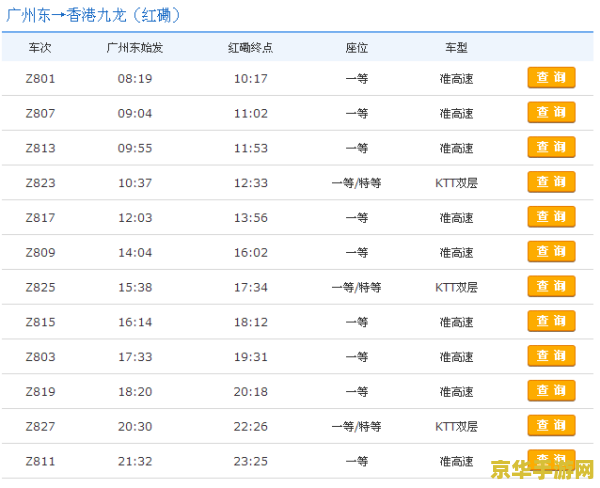
Task: Click departure time 17:33
Action: 135,357
